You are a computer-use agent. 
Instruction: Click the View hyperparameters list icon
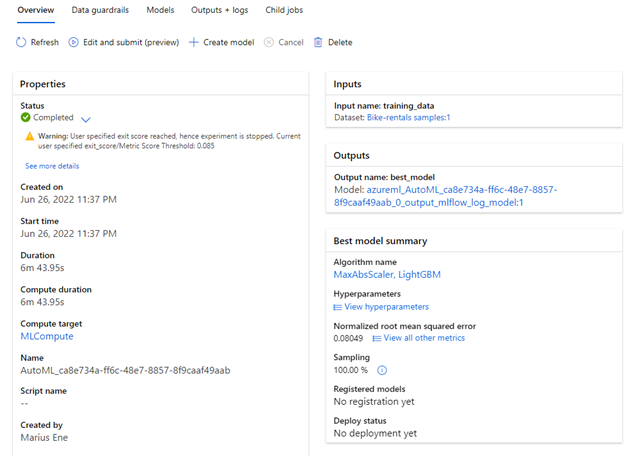[x=338, y=307]
